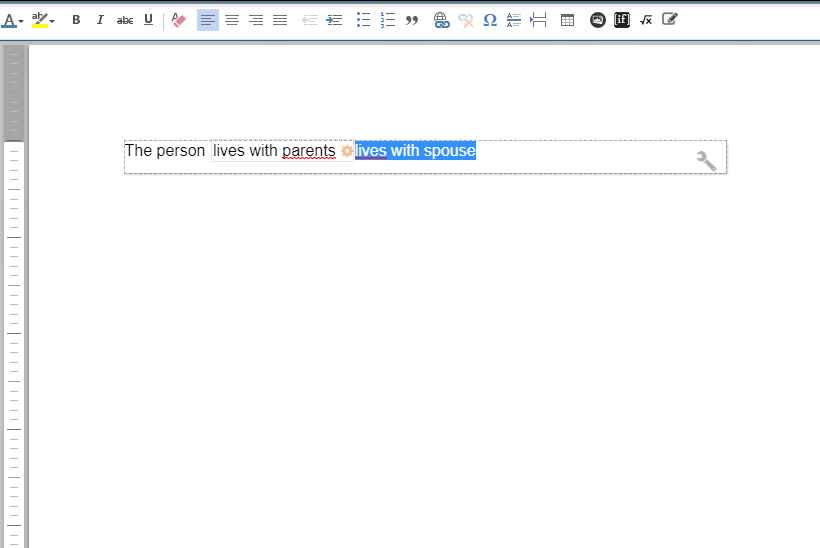Click the eraser clear formatting icon
Image resolution: width=820 pixels, height=548 pixels.
pyautogui.click(x=179, y=20)
